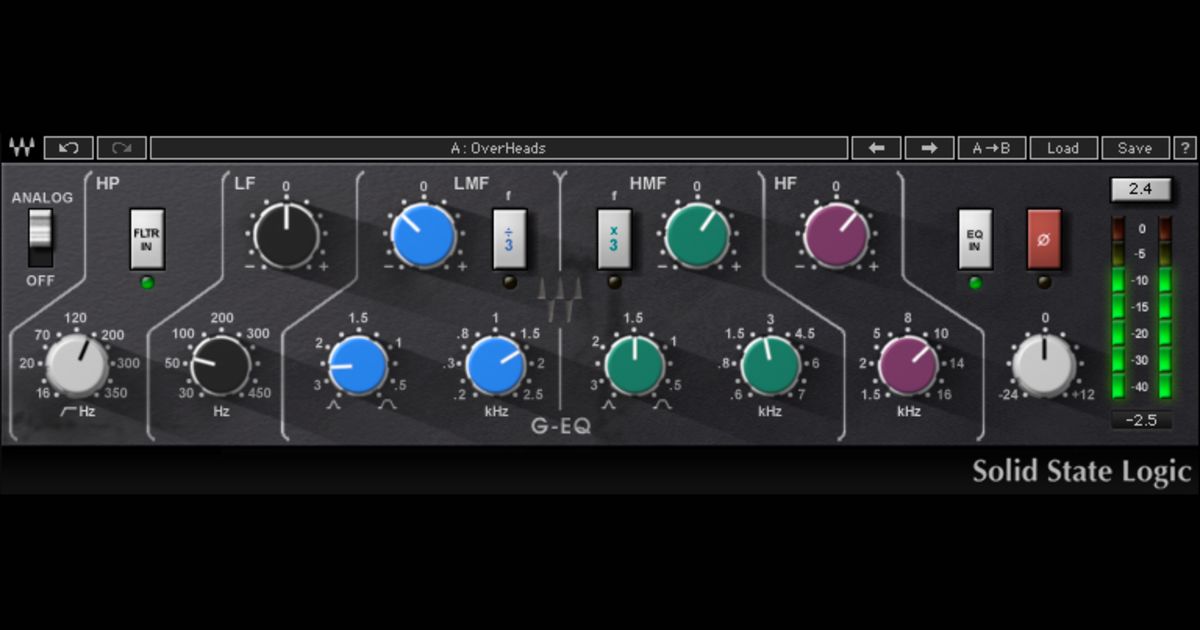1200x630 pixels.
Task: Click the -2.5 output value field
Action: coord(1141,420)
